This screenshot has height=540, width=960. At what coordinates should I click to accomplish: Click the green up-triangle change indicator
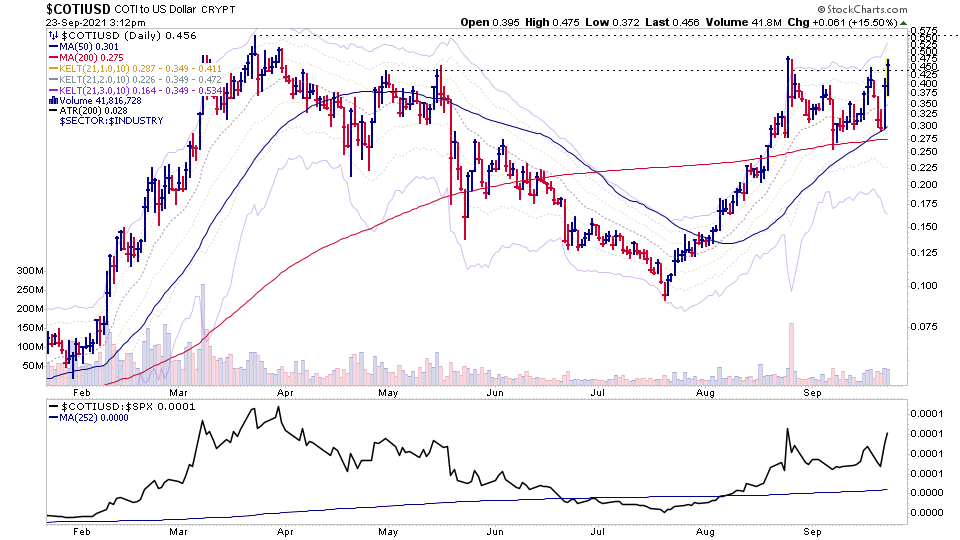903,23
